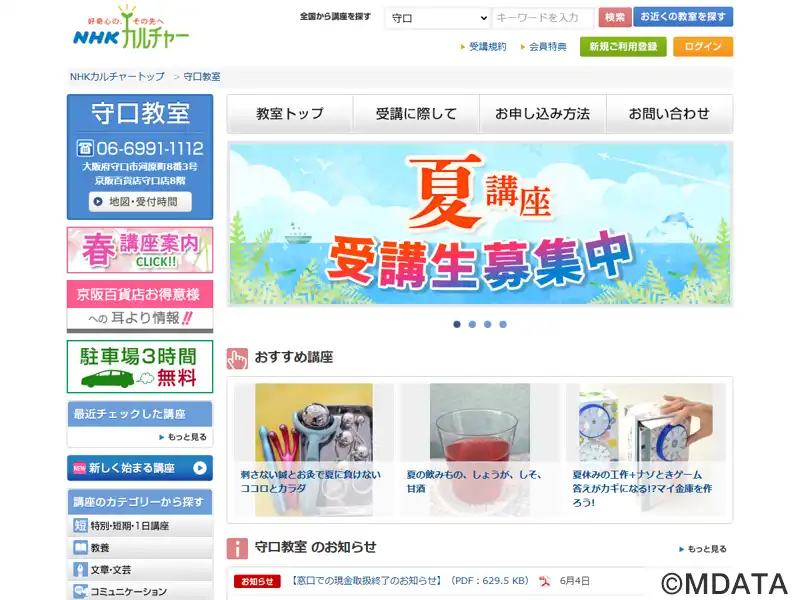Click the arrow icon on 新しく始まる講座
Viewport: 800px width, 600px height.
pos(200,468)
